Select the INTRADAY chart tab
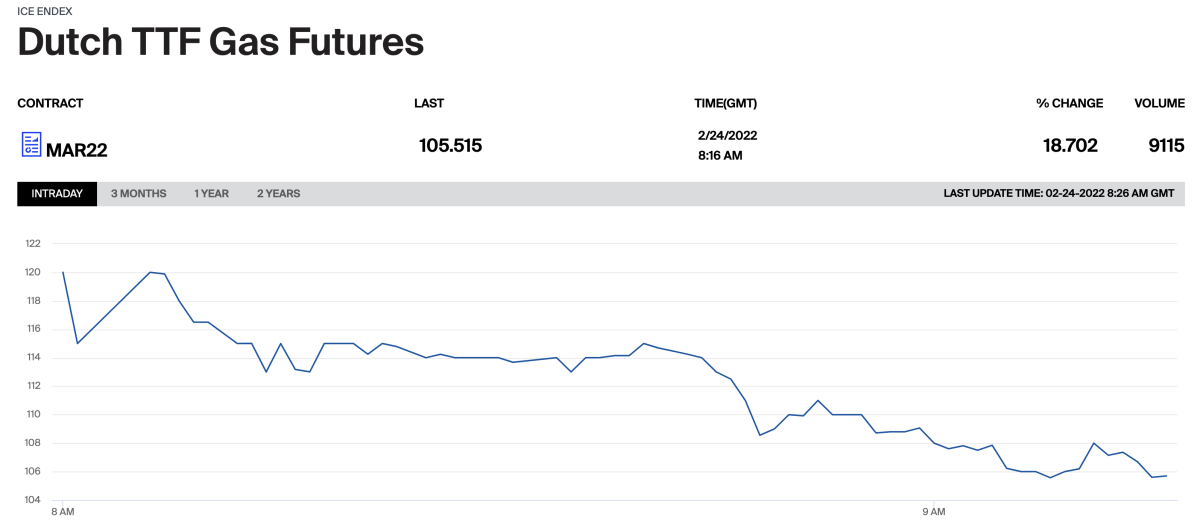The image size is (1200, 526). pos(57,194)
